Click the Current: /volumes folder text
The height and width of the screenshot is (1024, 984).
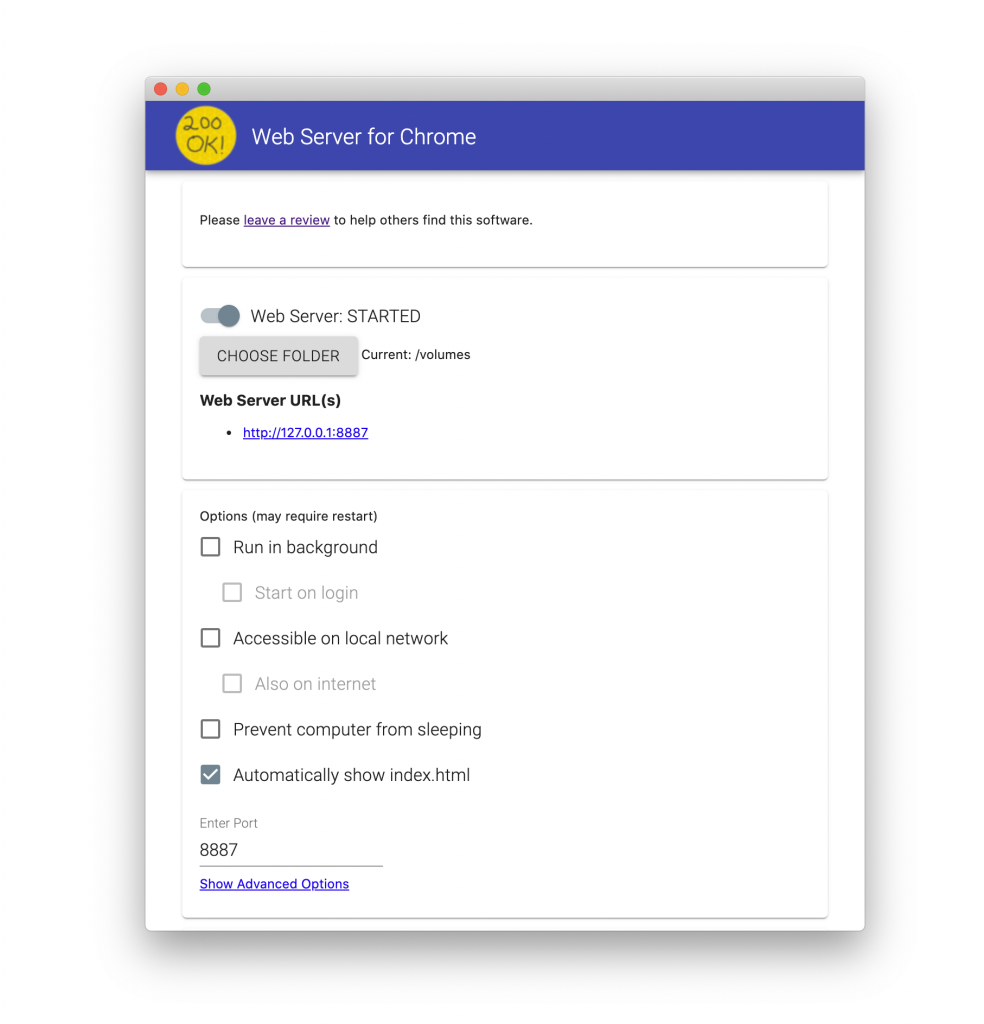[416, 355]
